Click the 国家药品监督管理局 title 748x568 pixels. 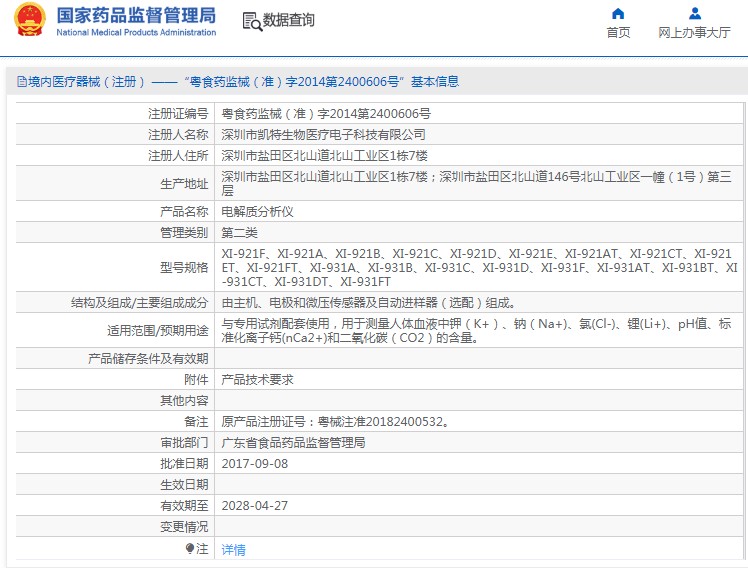point(136,15)
